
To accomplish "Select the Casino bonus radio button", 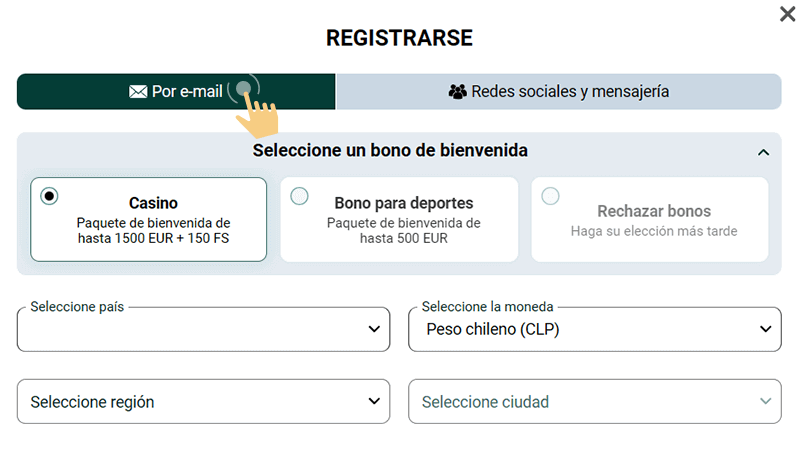I will point(49,196).
